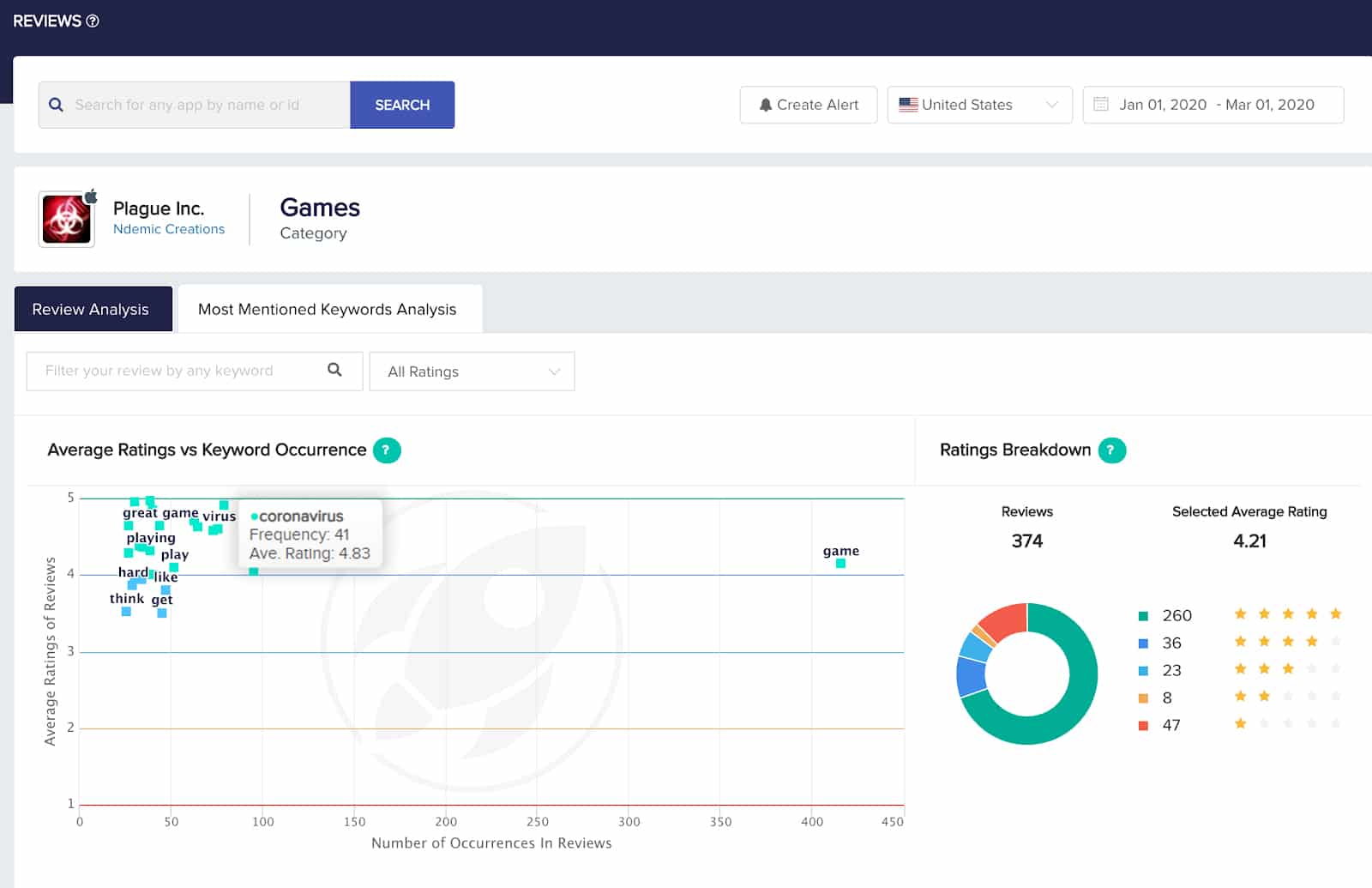Image resolution: width=1372 pixels, height=888 pixels.
Task: Click the Create Alert button
Action: click(809, 105)
